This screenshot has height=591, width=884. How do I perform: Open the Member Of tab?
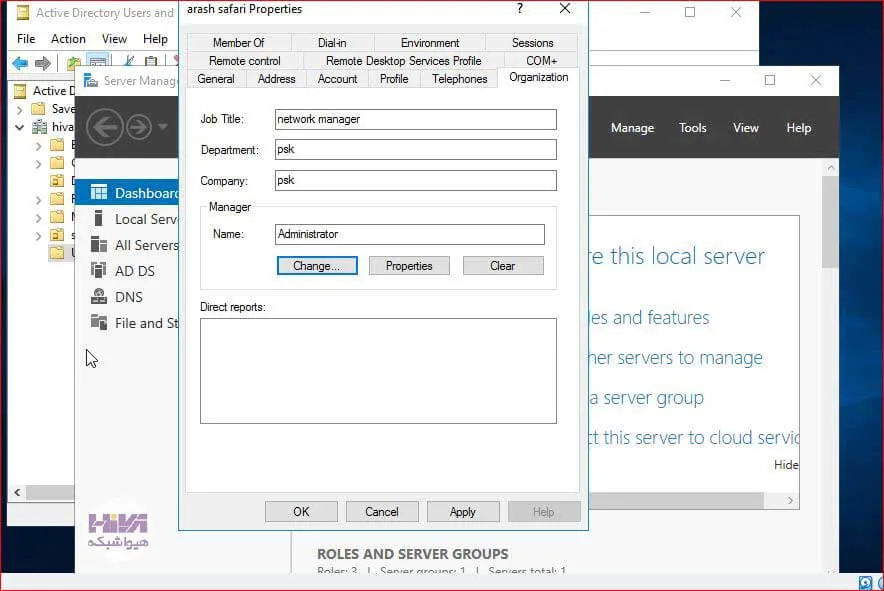[x=238, y=43]
